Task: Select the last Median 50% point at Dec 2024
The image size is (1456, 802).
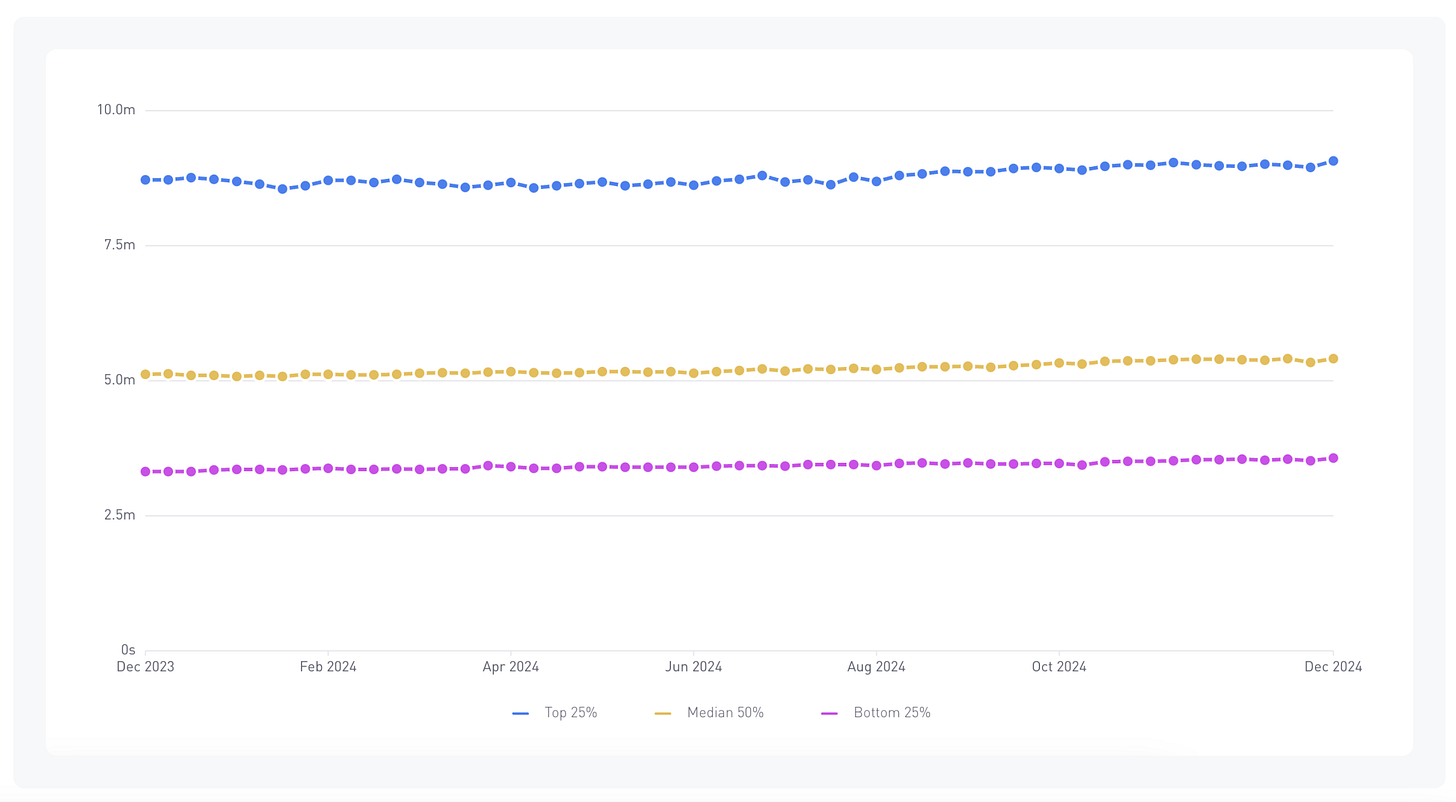Action: (1333, 358)
